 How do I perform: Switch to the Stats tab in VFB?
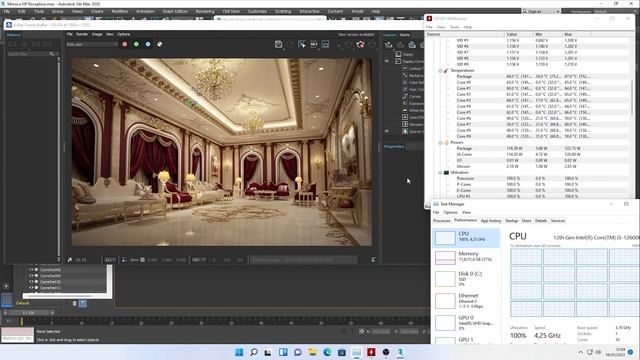[404, 35]
